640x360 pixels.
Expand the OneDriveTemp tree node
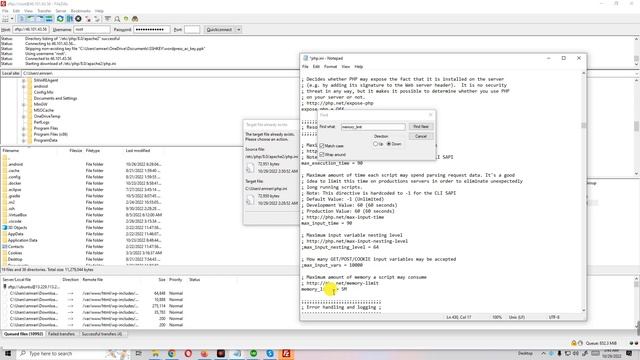[x=24, y=116]
